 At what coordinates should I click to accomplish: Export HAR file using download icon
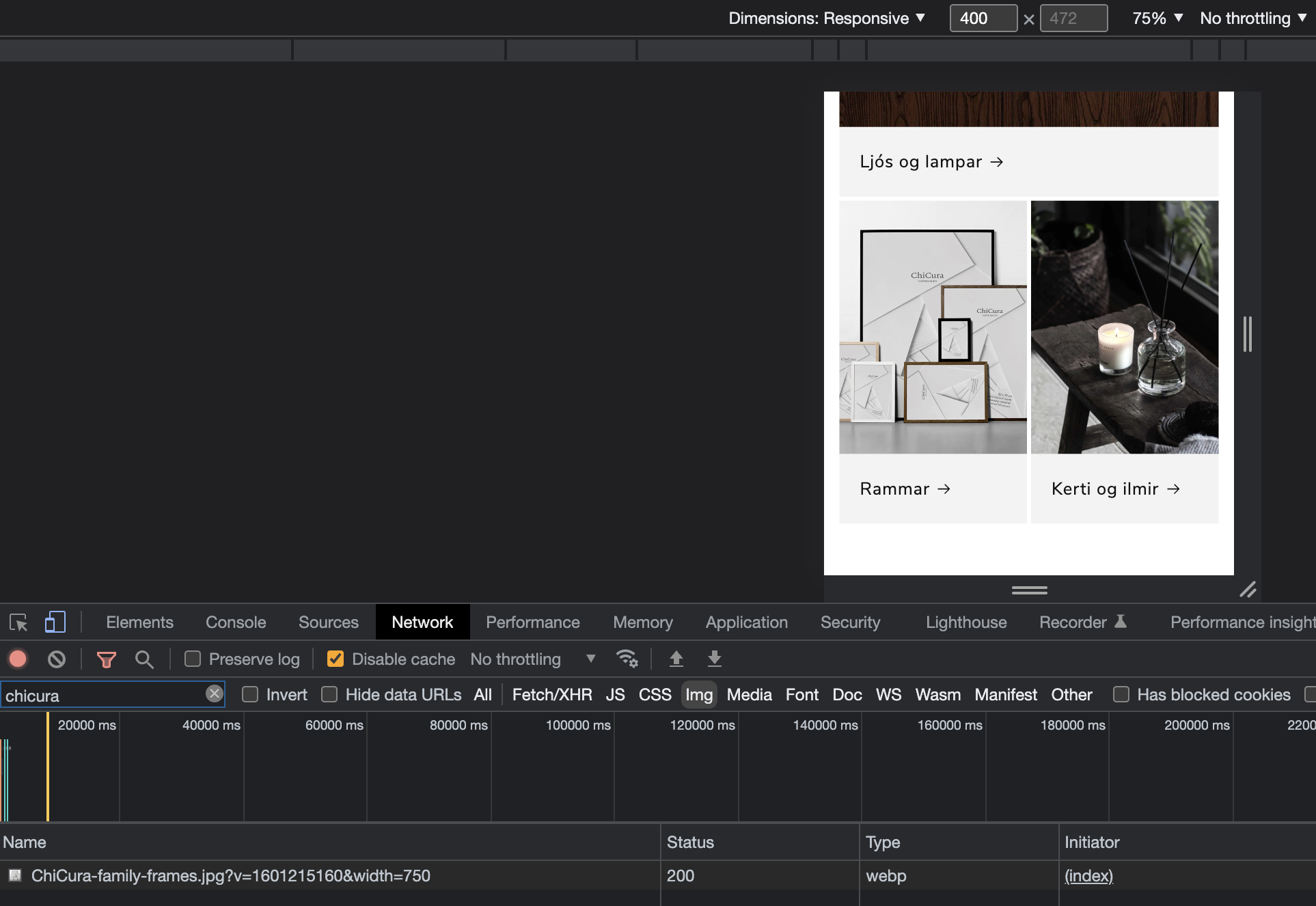pos(714,659)
